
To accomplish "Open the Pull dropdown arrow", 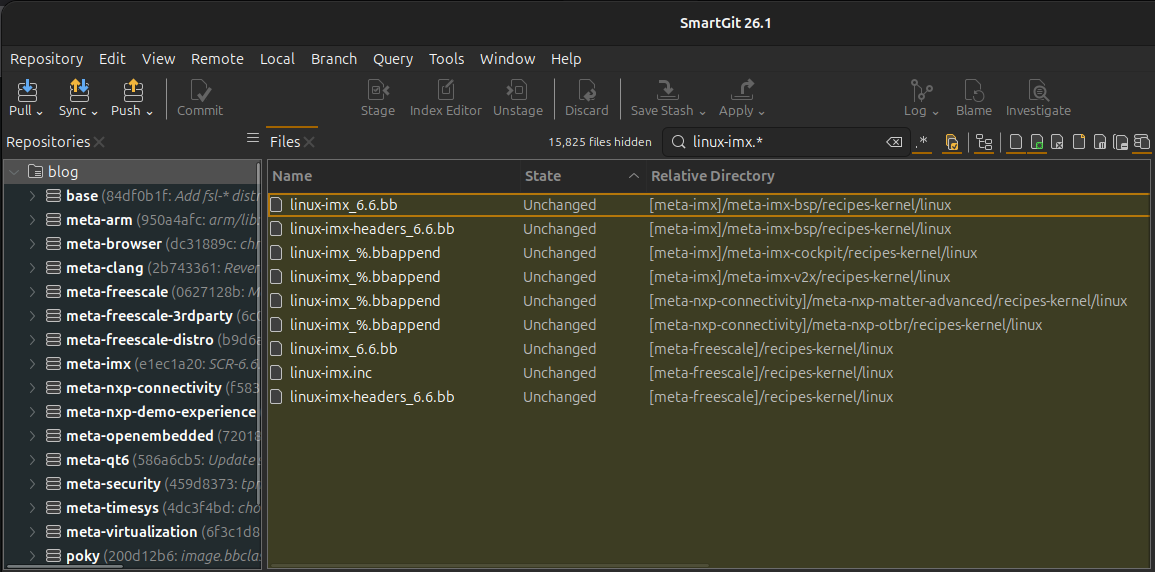I will 40,112.
